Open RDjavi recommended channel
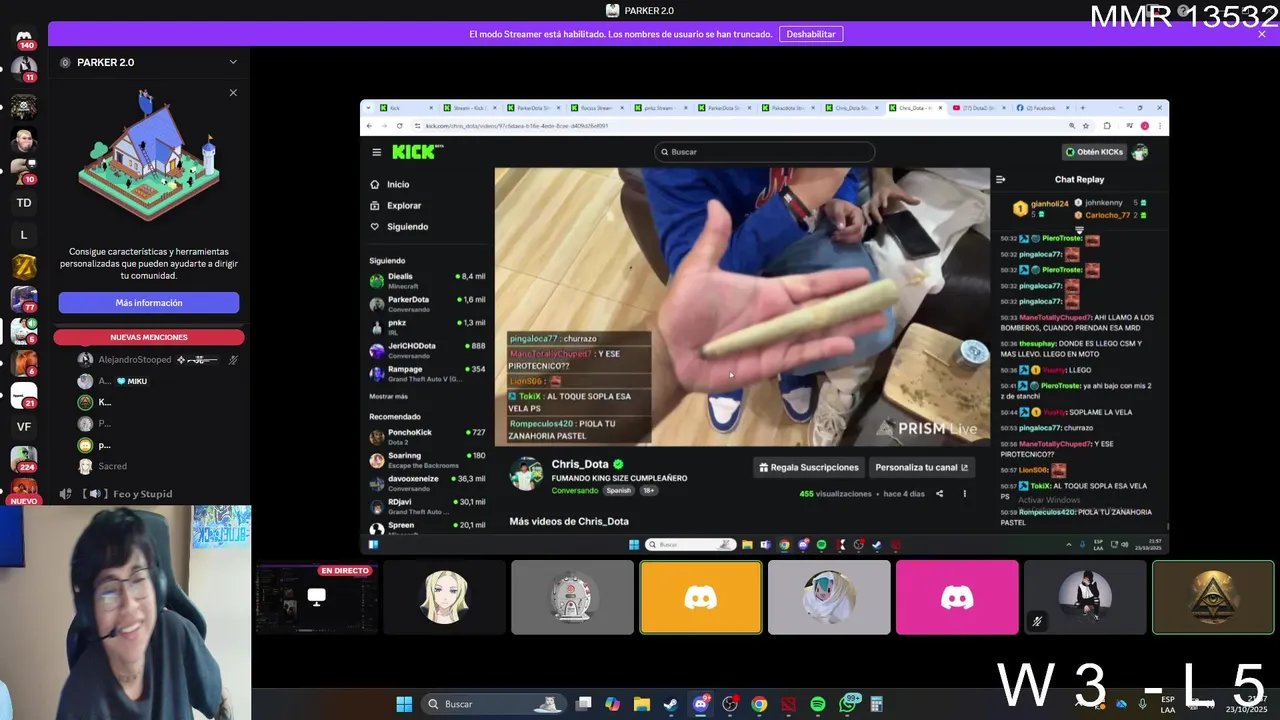 [428, 506]
